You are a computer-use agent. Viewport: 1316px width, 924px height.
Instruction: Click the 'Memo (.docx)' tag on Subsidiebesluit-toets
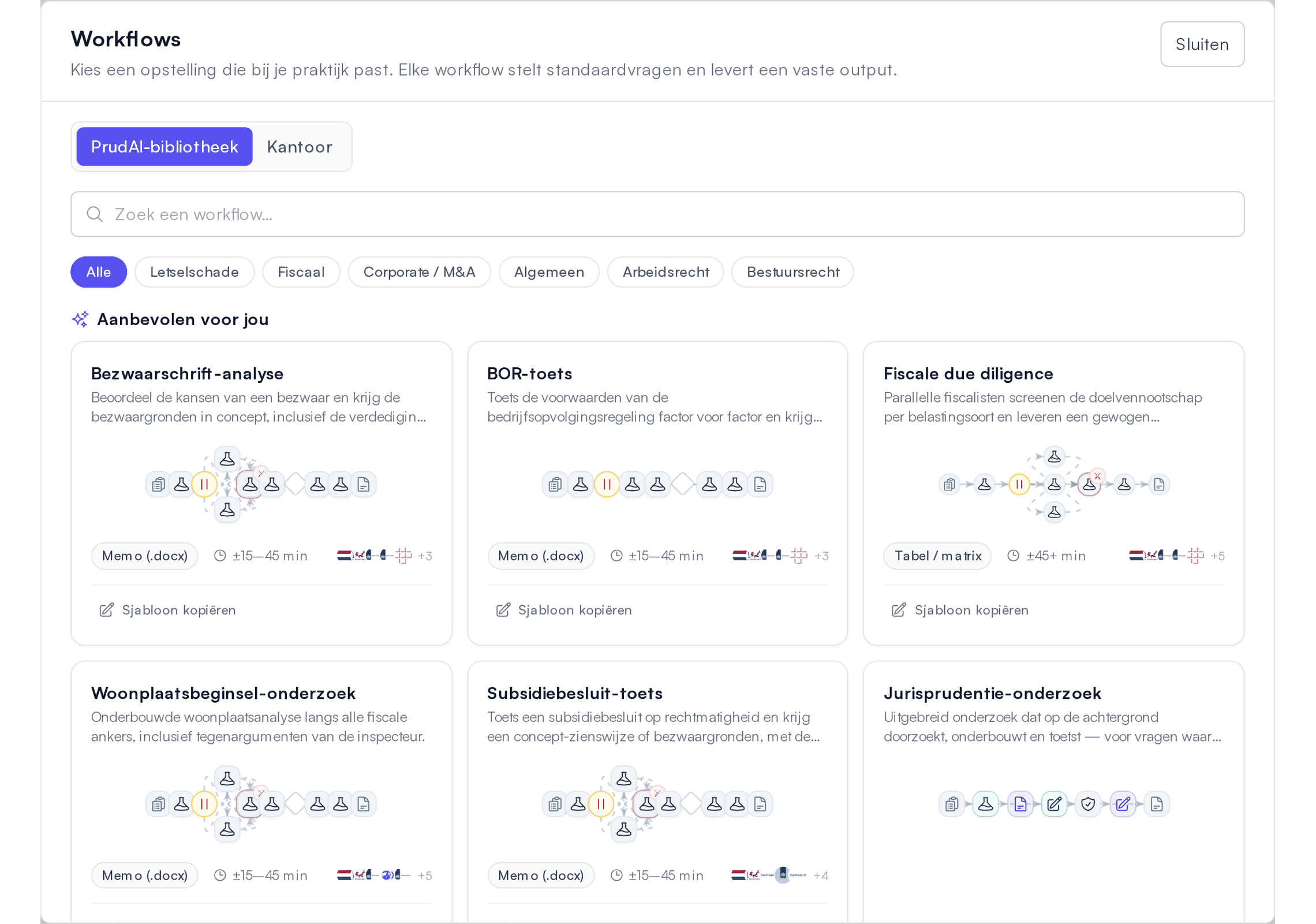(x=541, y=875)
